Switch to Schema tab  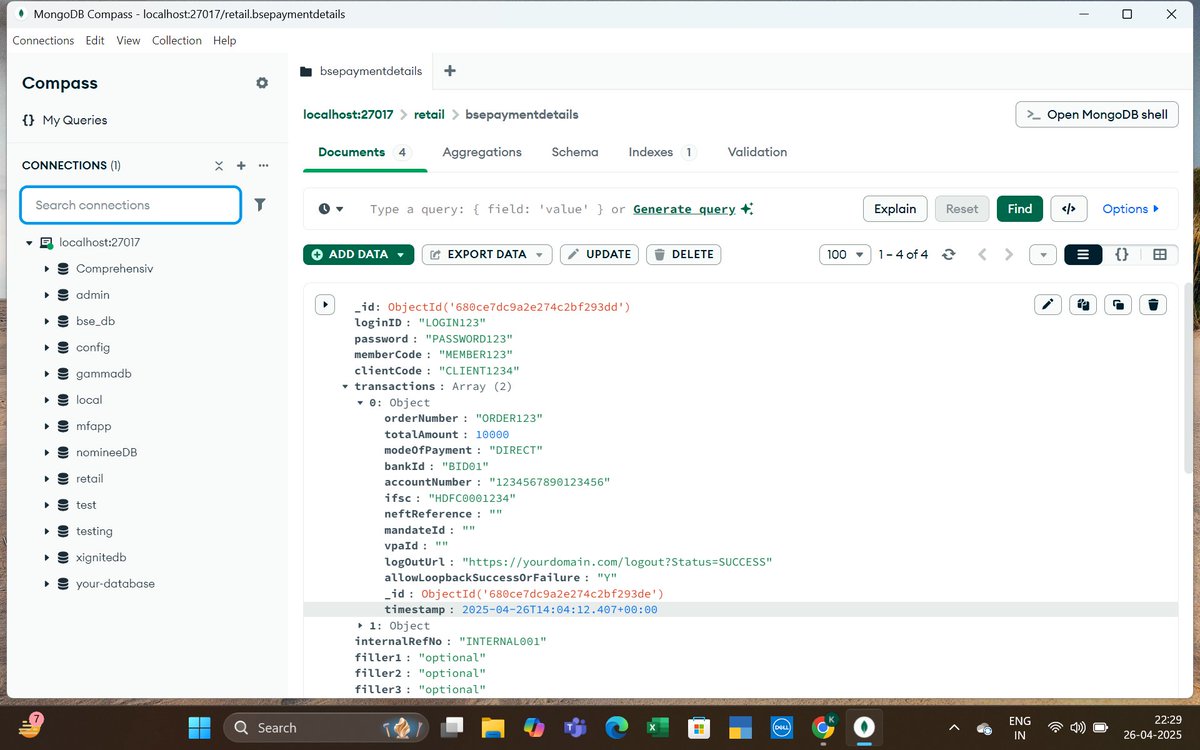click(x=575, y=152)
